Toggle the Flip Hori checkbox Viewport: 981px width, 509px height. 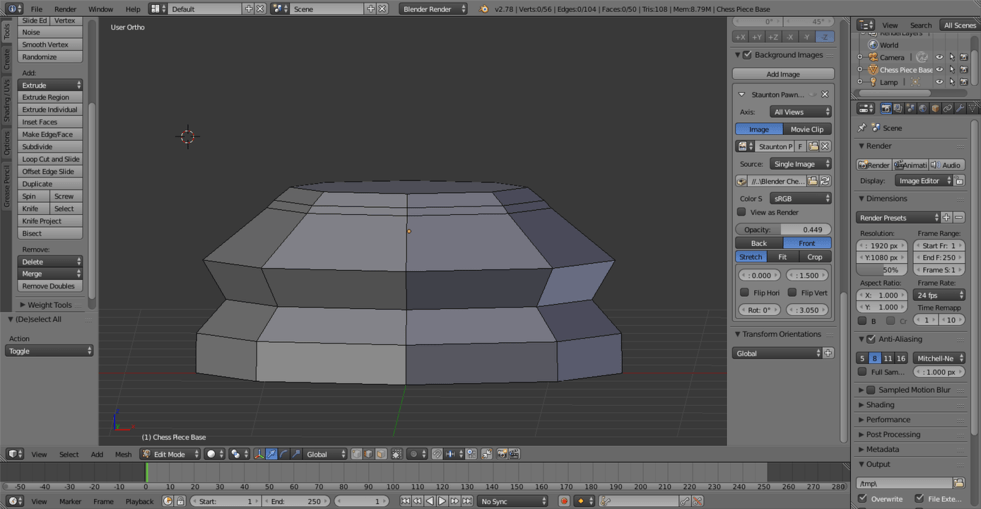point(744,293)
